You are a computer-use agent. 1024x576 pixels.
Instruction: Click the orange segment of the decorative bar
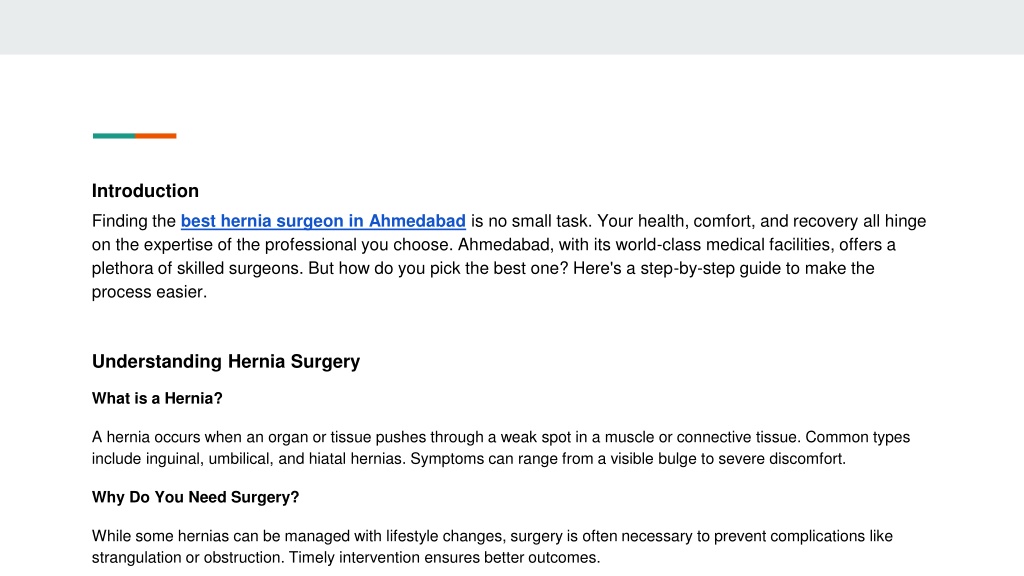156,136
